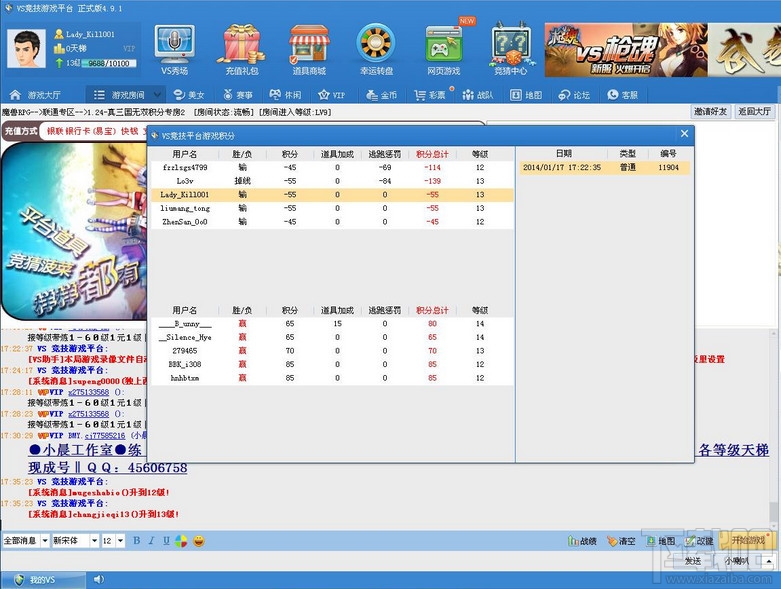Select the BBK_i308 row

point(332,364)
